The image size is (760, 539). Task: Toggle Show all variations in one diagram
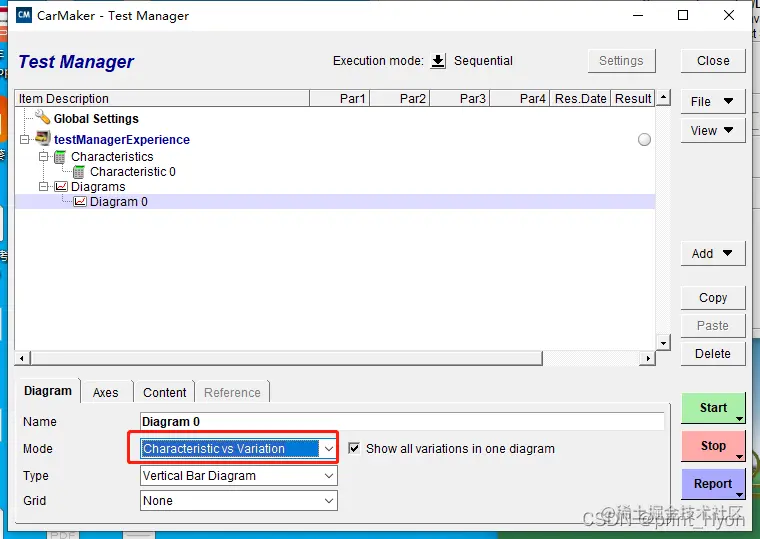[x=354, y=448]
